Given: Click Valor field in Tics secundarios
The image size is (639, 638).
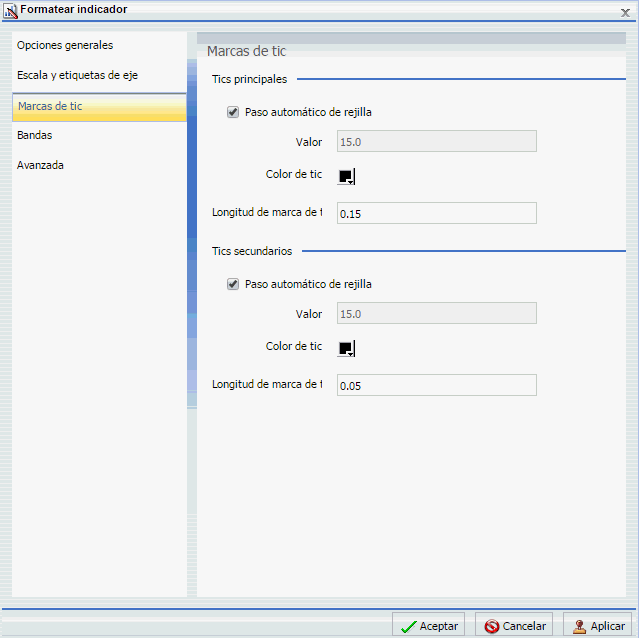Looking at the screenshot, I should 436,313.
